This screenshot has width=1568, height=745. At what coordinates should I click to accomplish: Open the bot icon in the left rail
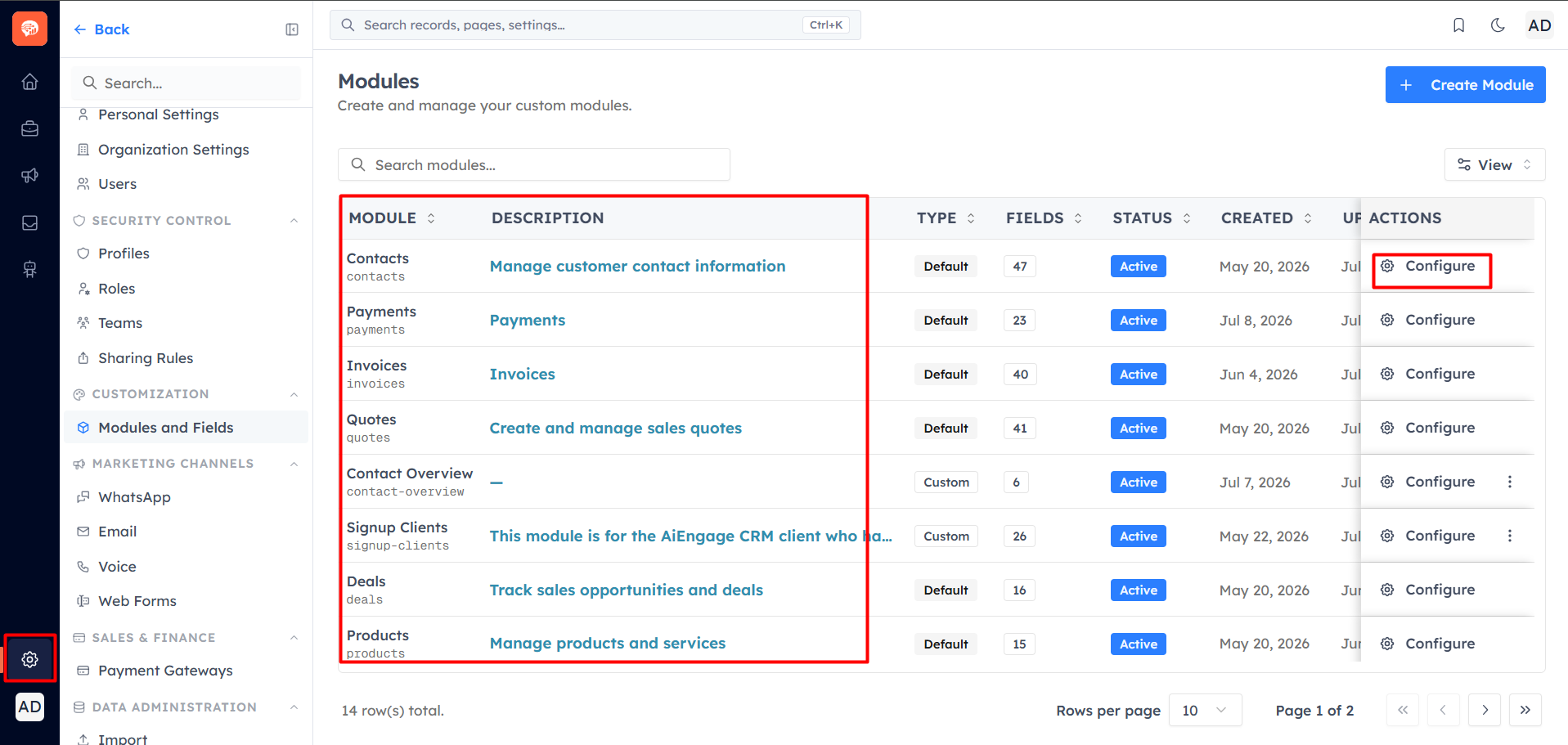(29, 270)
